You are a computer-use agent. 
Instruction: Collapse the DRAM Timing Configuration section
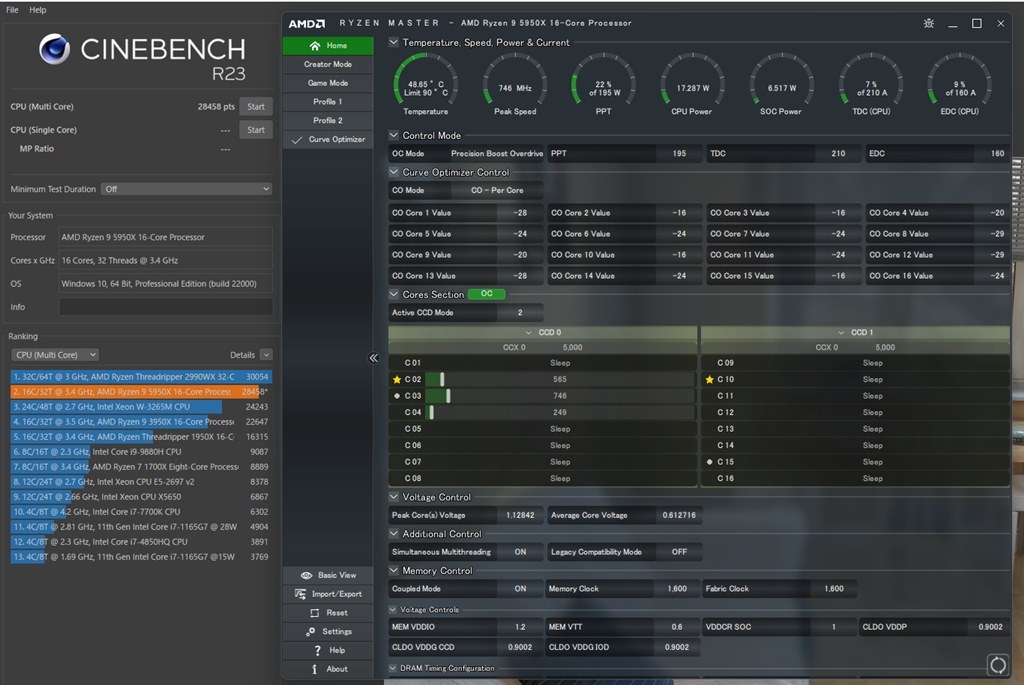pyautogui.click(x=392, y=668)
